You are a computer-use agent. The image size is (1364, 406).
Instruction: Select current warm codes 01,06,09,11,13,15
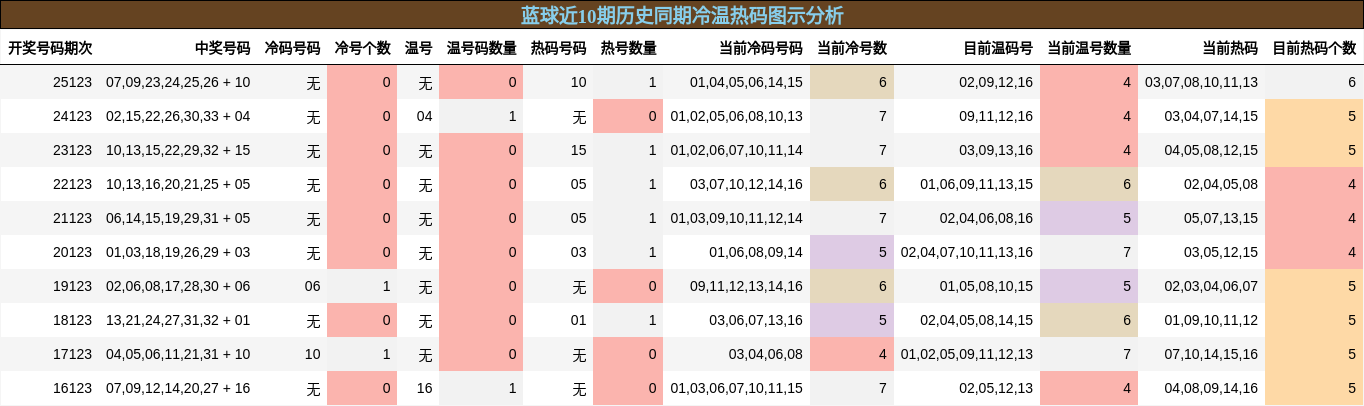pyautogui.click(x=977, y=184)
